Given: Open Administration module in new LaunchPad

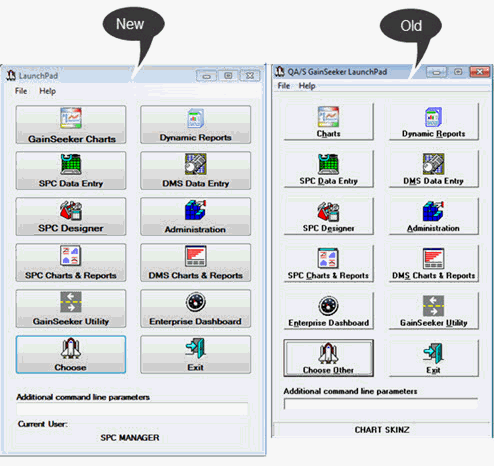Looking at the screenshot, I should pos(195,217).
